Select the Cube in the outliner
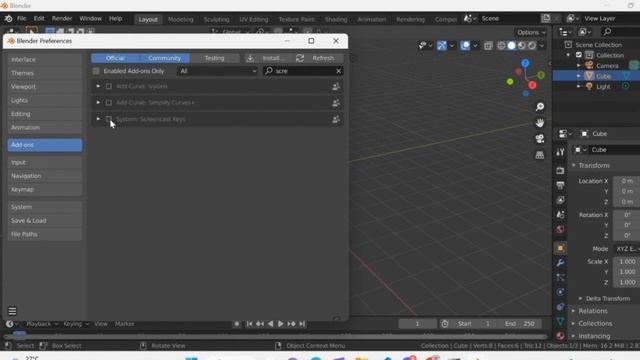The width and height of the screenshot is (640, 360). [x=603, y=76]
